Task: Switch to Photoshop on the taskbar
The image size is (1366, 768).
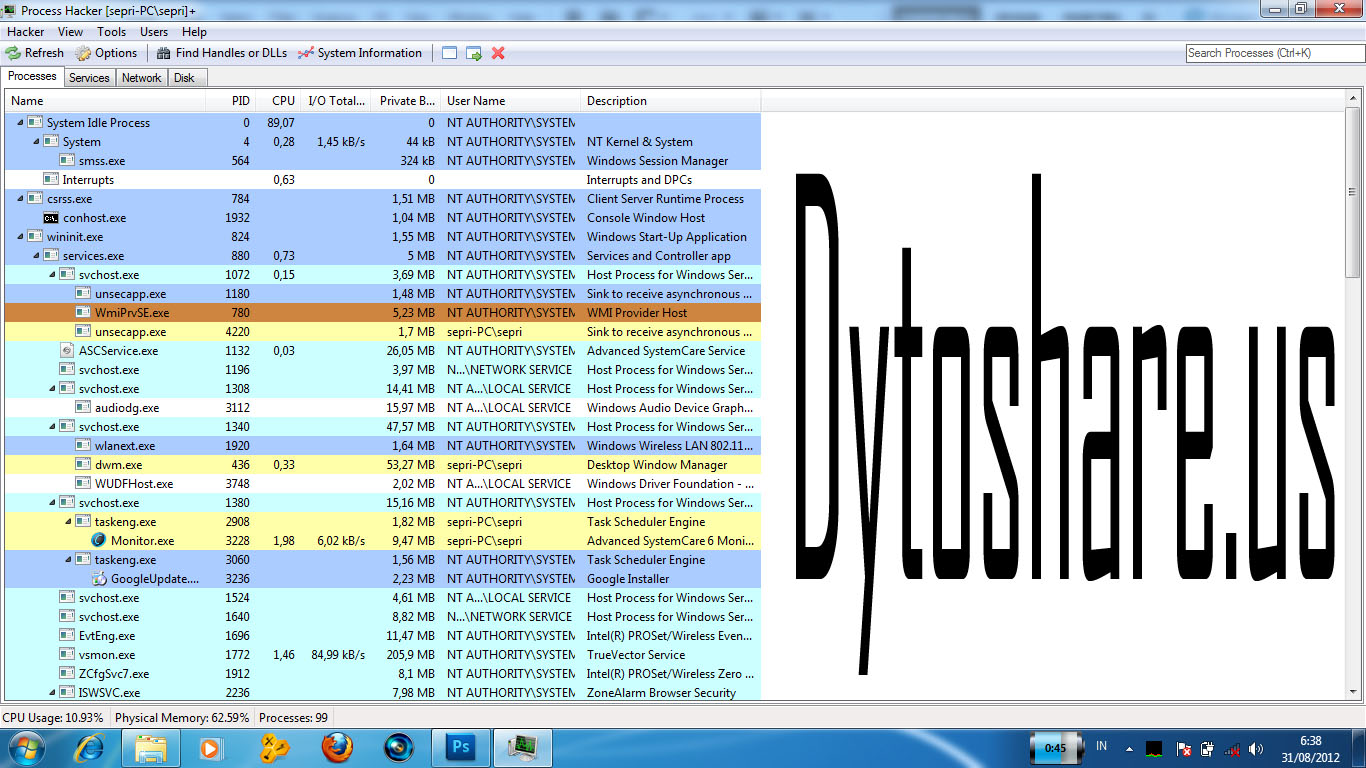Action: (461, 748)
